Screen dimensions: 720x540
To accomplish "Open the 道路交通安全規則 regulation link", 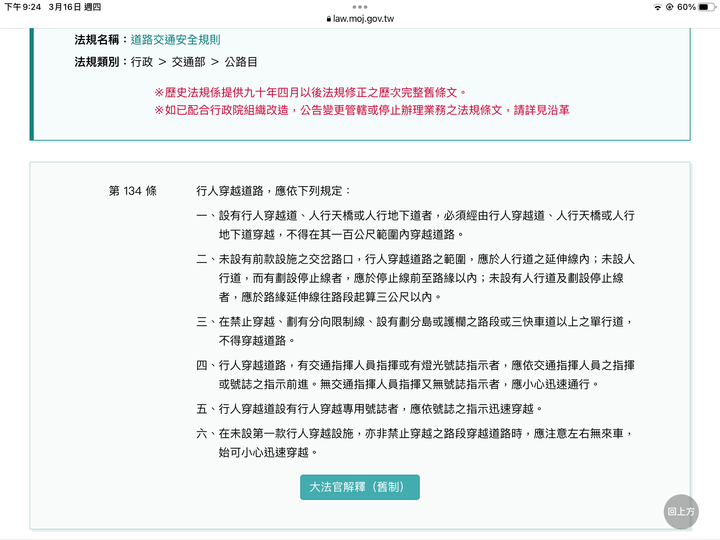I will click(175, 40).
